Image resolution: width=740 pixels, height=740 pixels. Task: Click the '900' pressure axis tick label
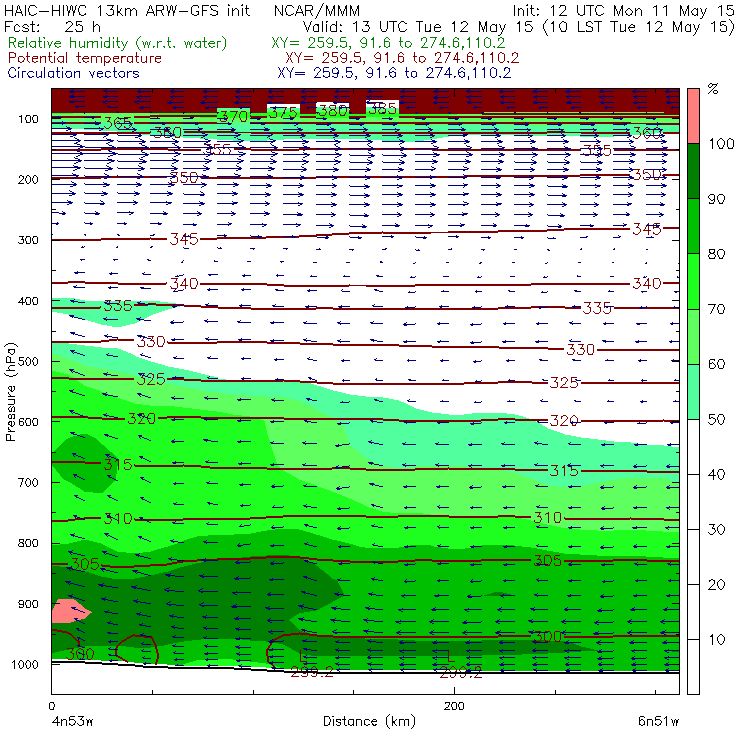pyautogui.click(x=28, y=604)
